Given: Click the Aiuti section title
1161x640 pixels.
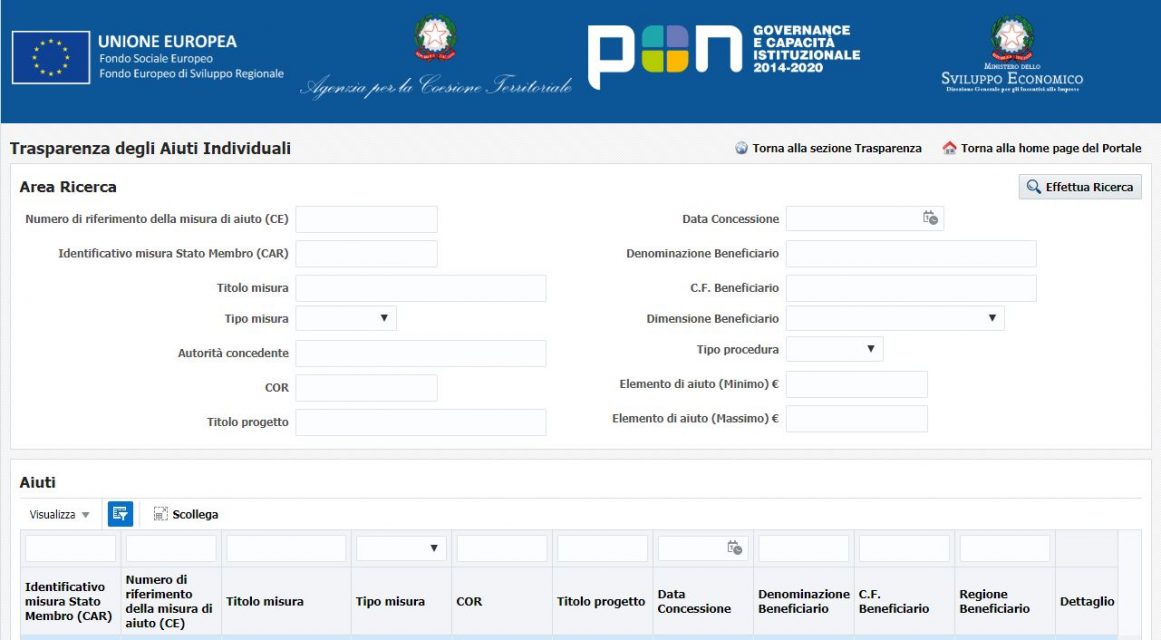Looking at the screenshot, I should [38, 482].
